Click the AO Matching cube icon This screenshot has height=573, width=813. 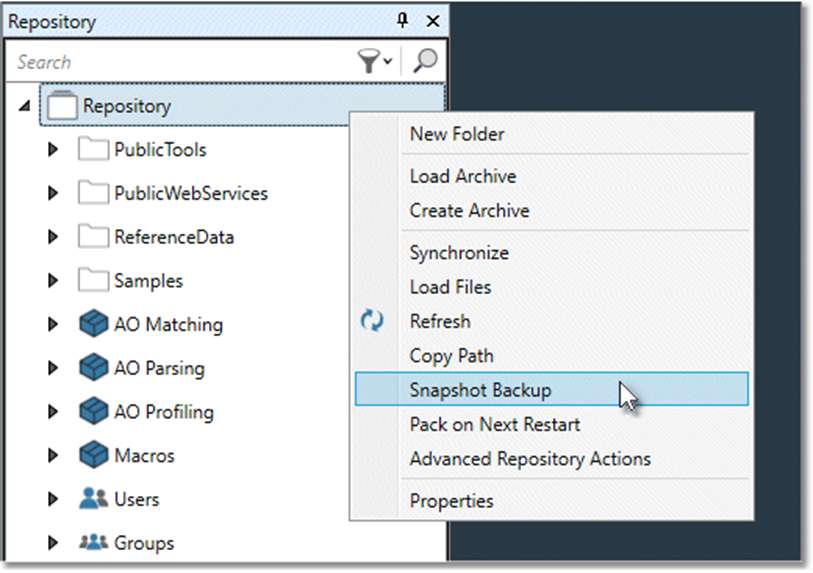pyautogui.click(x=93, y=324)
